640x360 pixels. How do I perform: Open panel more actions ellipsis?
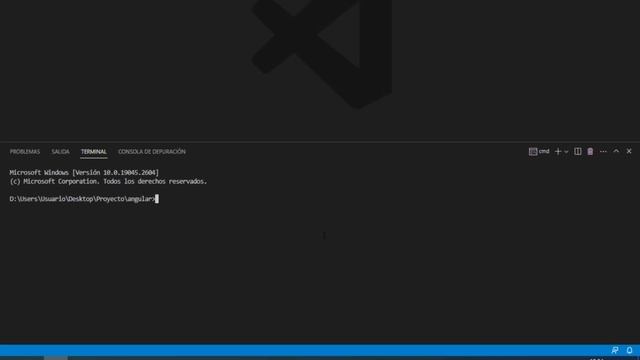click(x=603, y=151)
